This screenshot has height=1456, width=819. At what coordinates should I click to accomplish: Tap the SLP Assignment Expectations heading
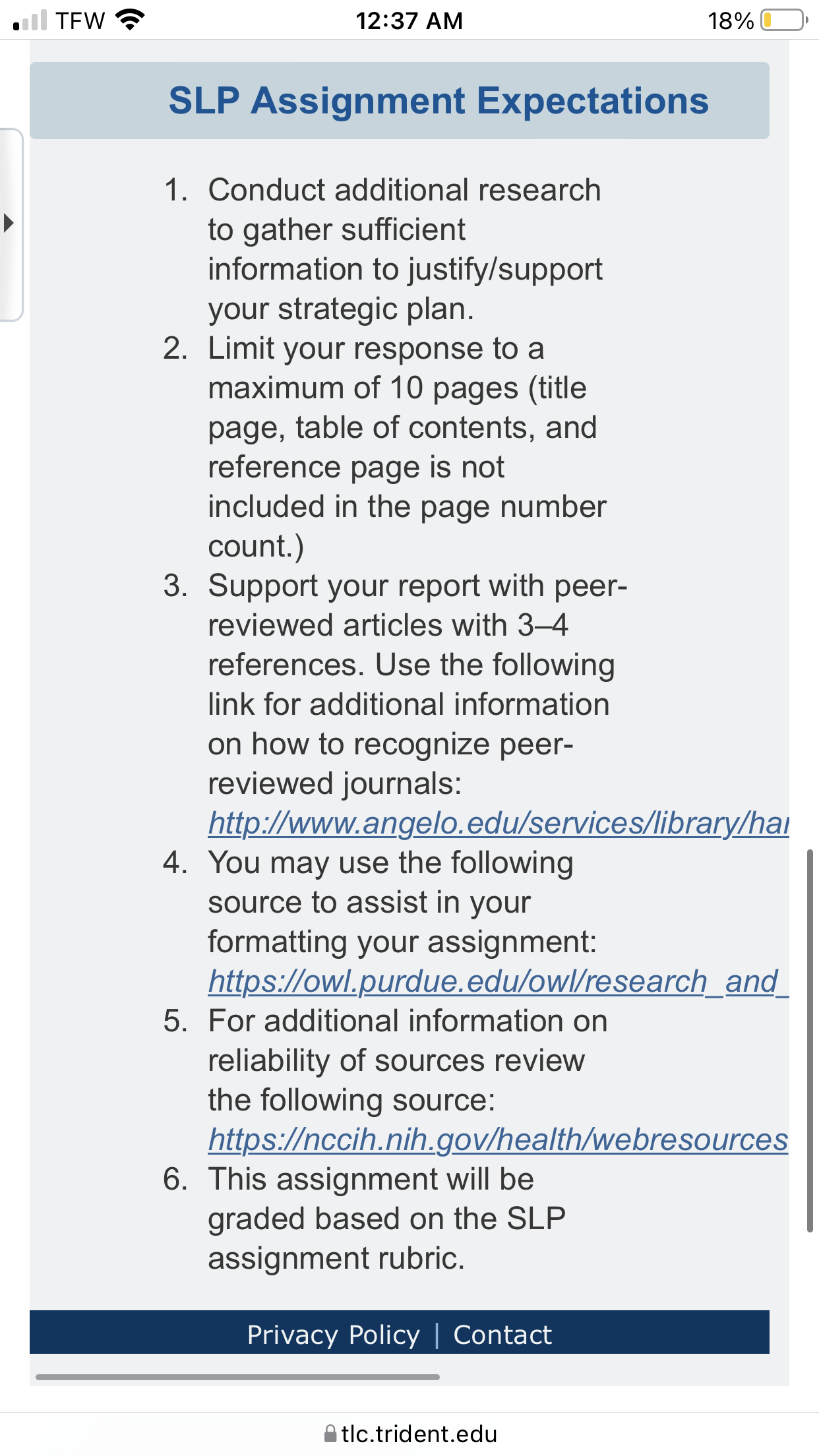(x=439, y=100)
